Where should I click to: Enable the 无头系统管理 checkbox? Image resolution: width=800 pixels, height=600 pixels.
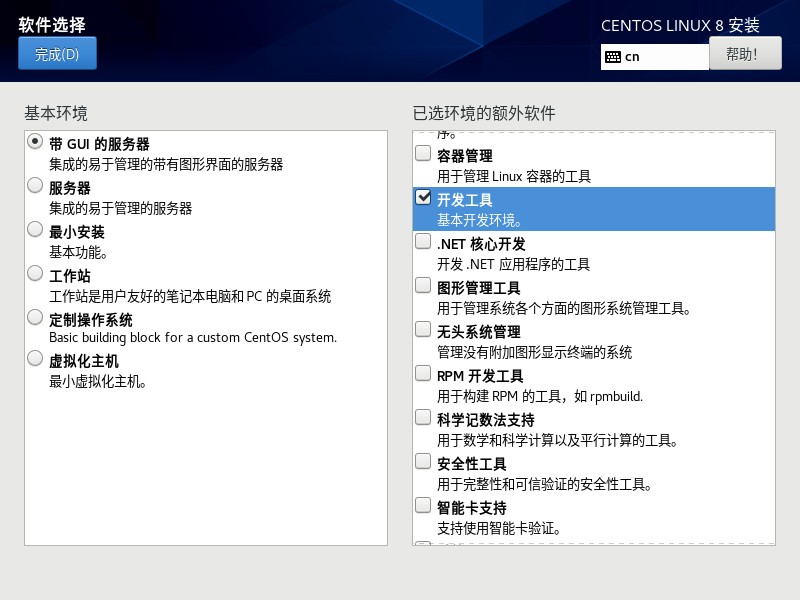pyautogui.click(x=423, y=330)
